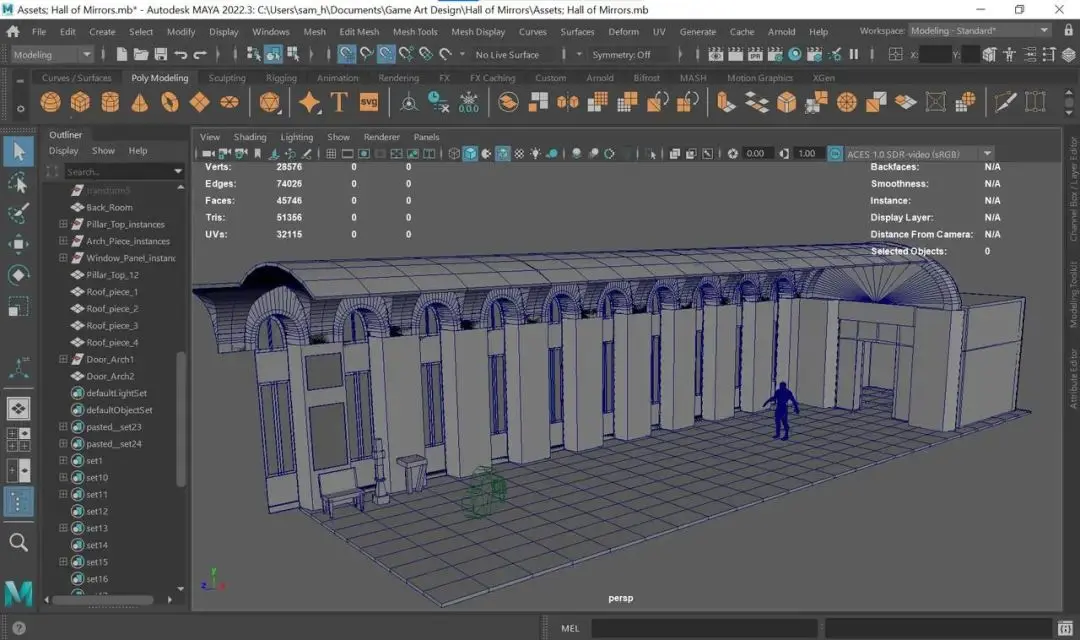The image size is (1080, 640).
Task: Select the Paint Selection tool
Action: pyautogui.click(x=19, y=213)
